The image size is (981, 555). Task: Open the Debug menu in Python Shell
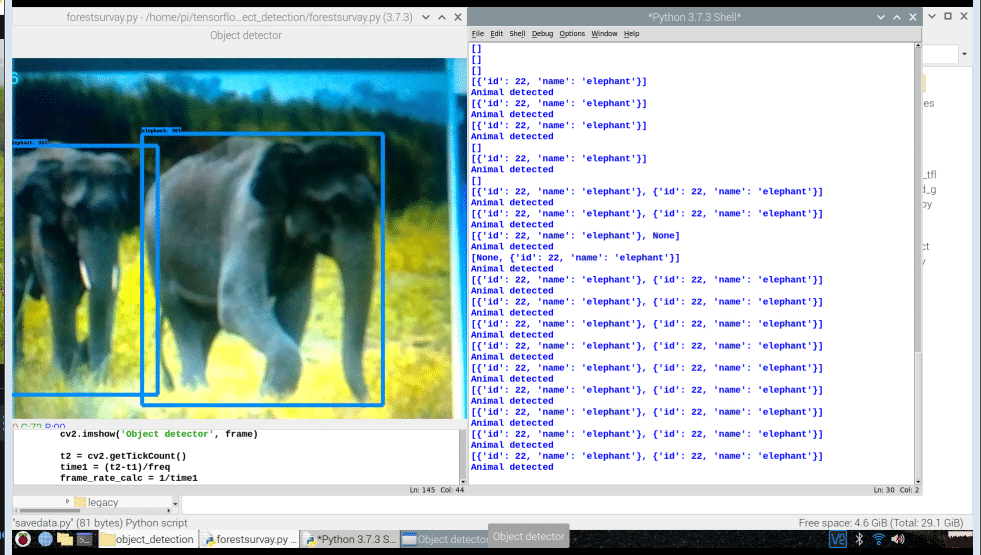click(x=542, y=34)
